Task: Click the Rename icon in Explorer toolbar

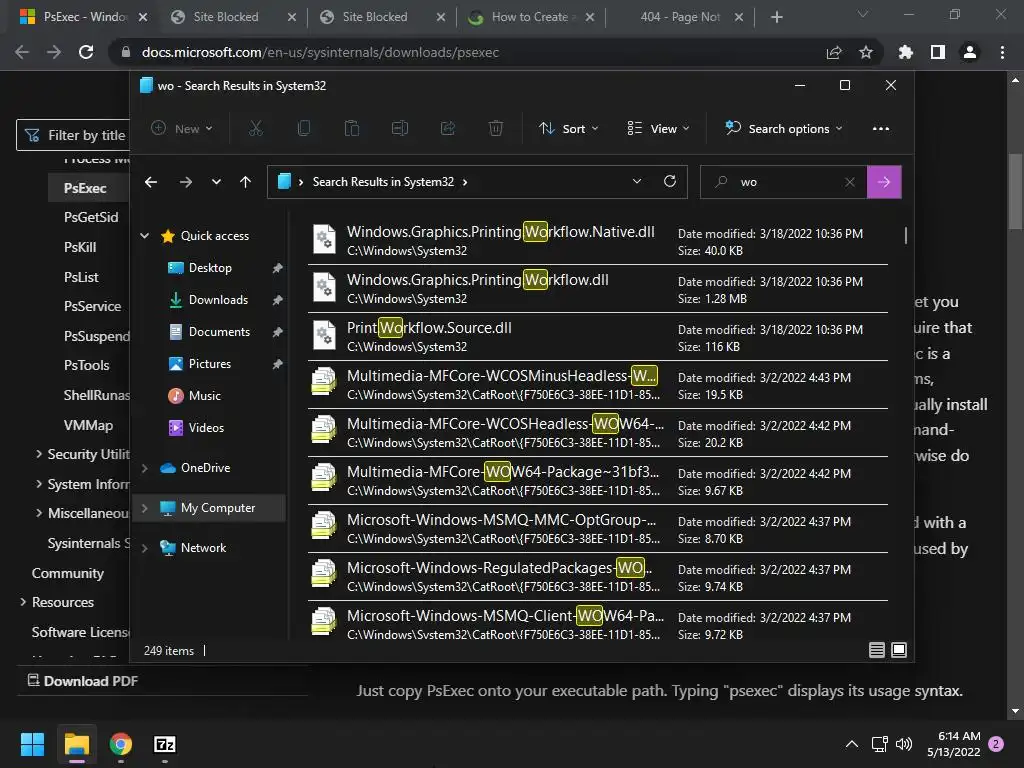Action: 400,129
